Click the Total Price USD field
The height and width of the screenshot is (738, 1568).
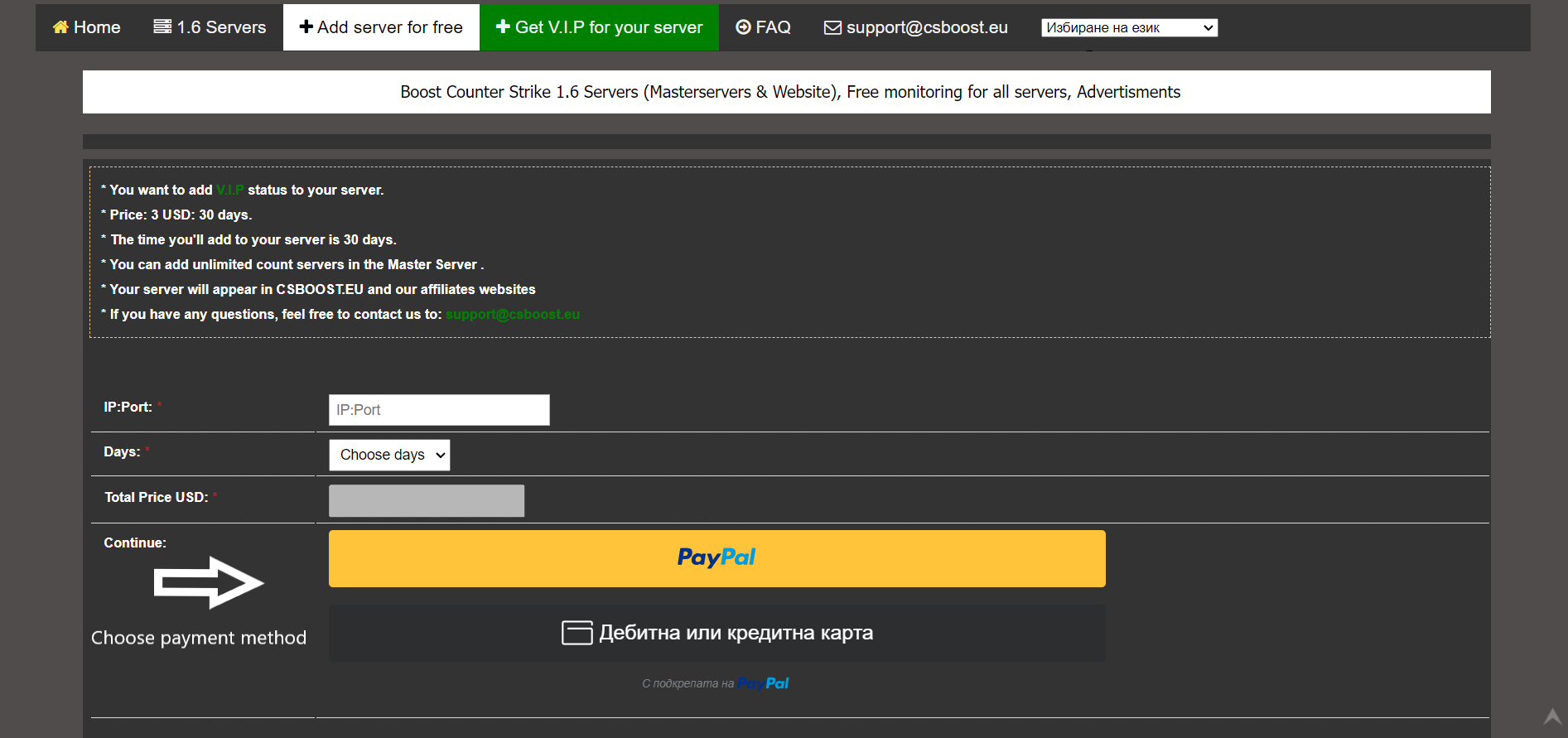(x=427, y=501)
